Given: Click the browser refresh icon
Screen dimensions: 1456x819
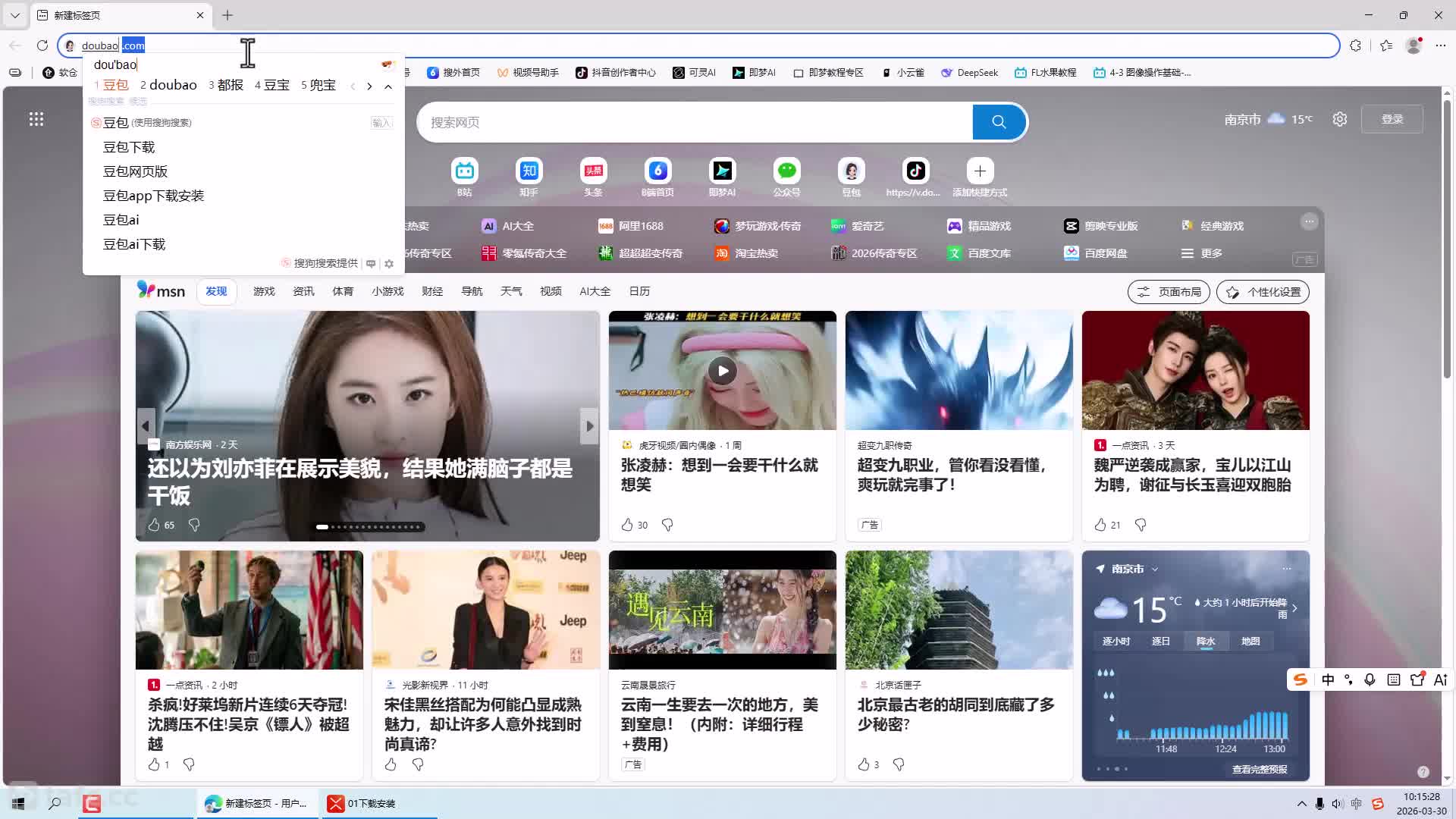Looking at the screenshot, I should click(42, 45).
